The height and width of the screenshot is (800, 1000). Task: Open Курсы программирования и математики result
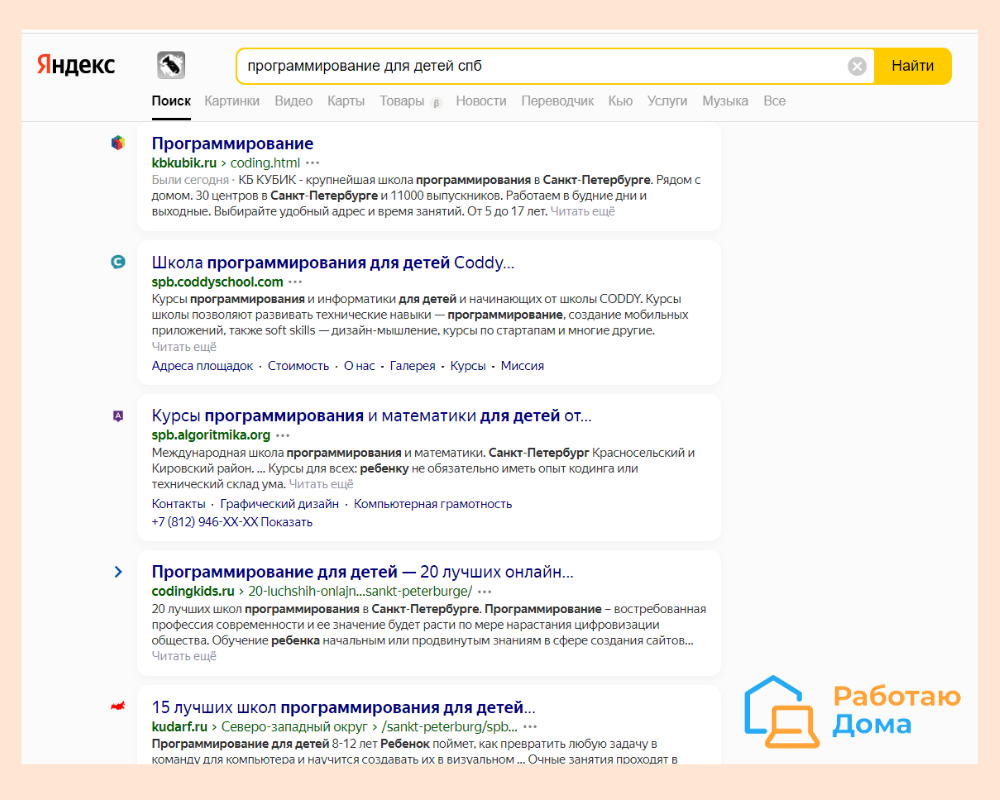pyautogui.click(x=372, y=415)
